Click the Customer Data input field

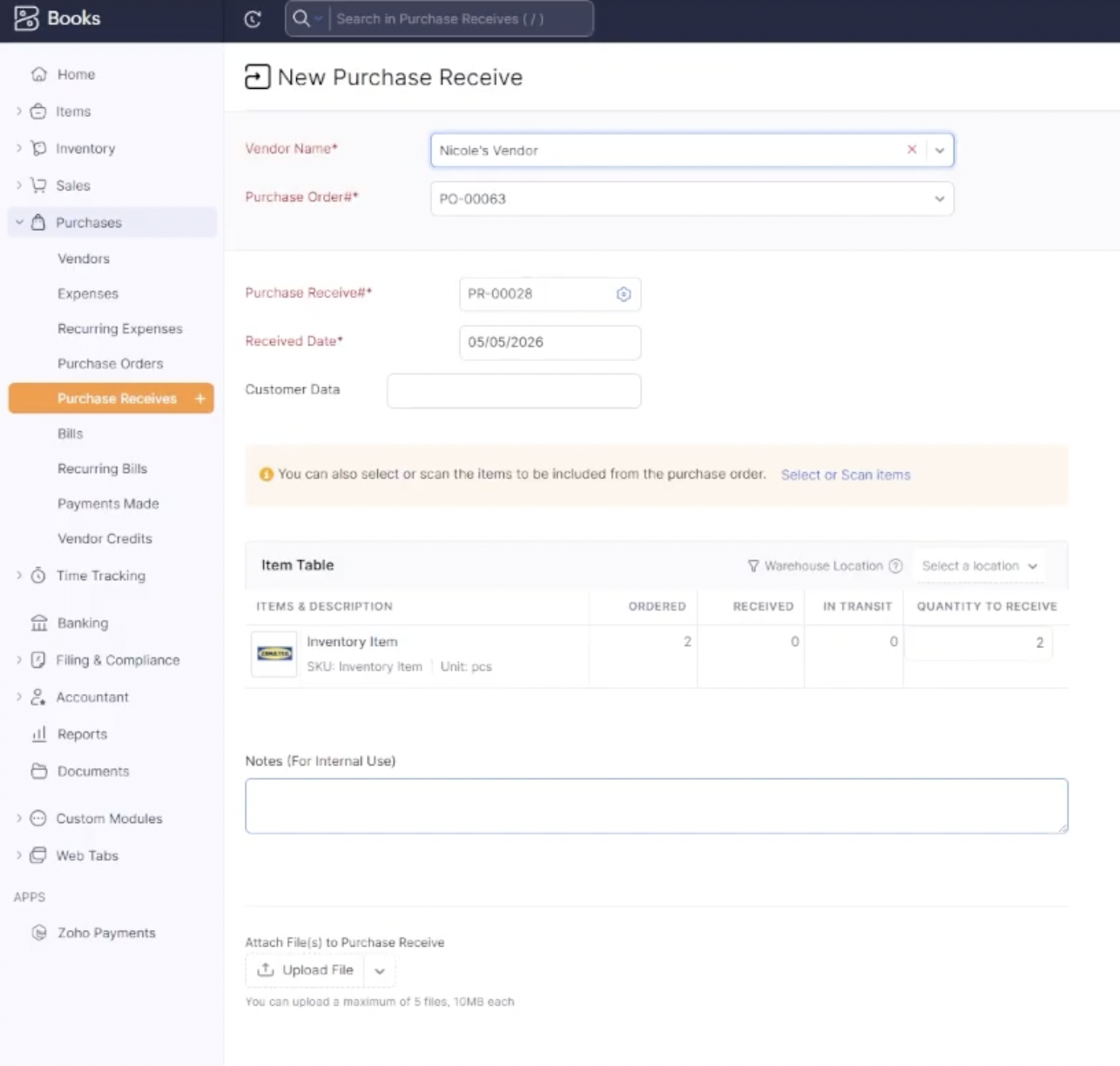click(x=514, y=391)
